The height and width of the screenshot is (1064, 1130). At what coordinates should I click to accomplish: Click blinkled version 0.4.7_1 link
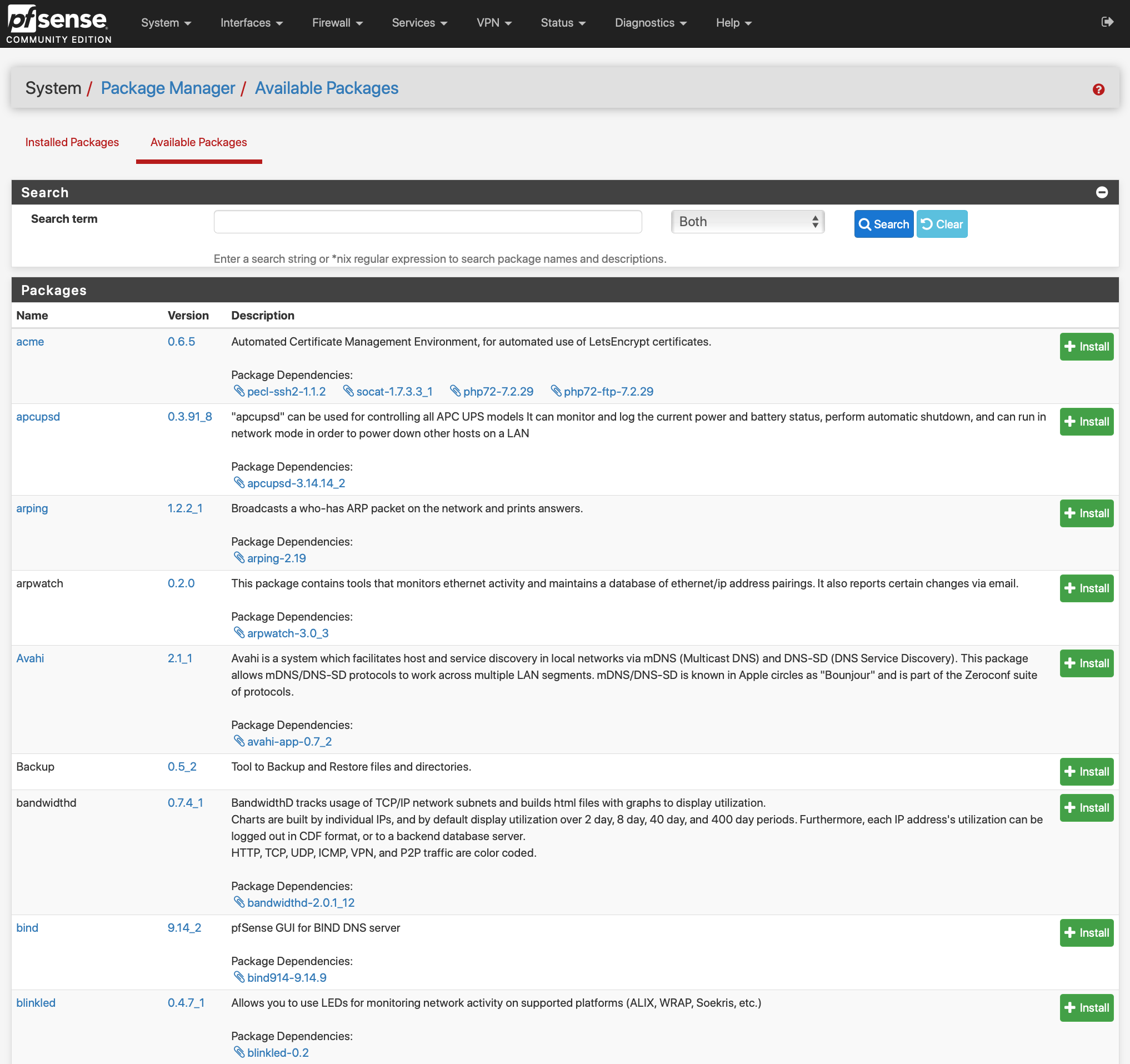click(186, 1003)
